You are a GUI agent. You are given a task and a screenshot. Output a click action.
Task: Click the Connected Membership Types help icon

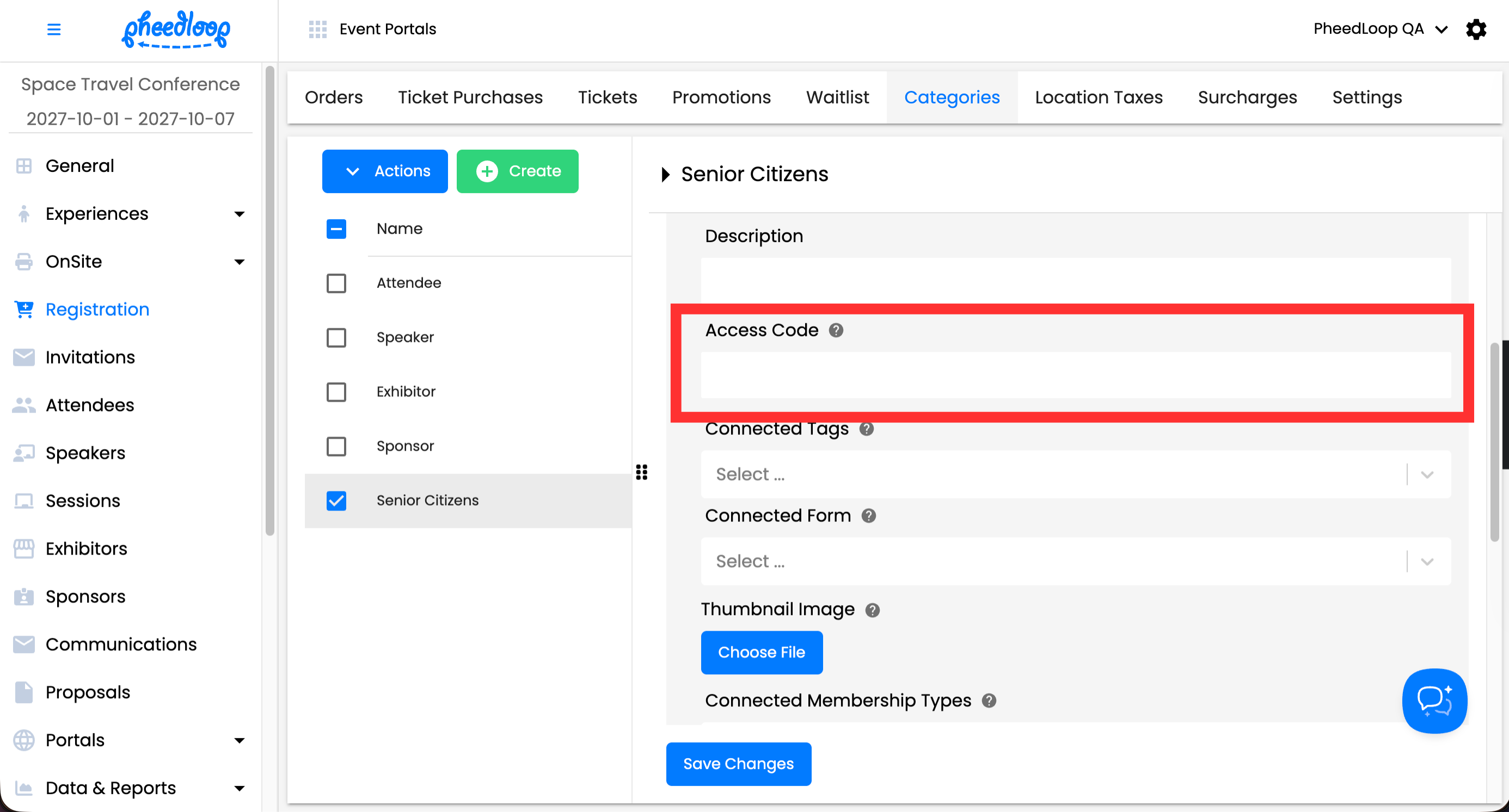[989, 701]
